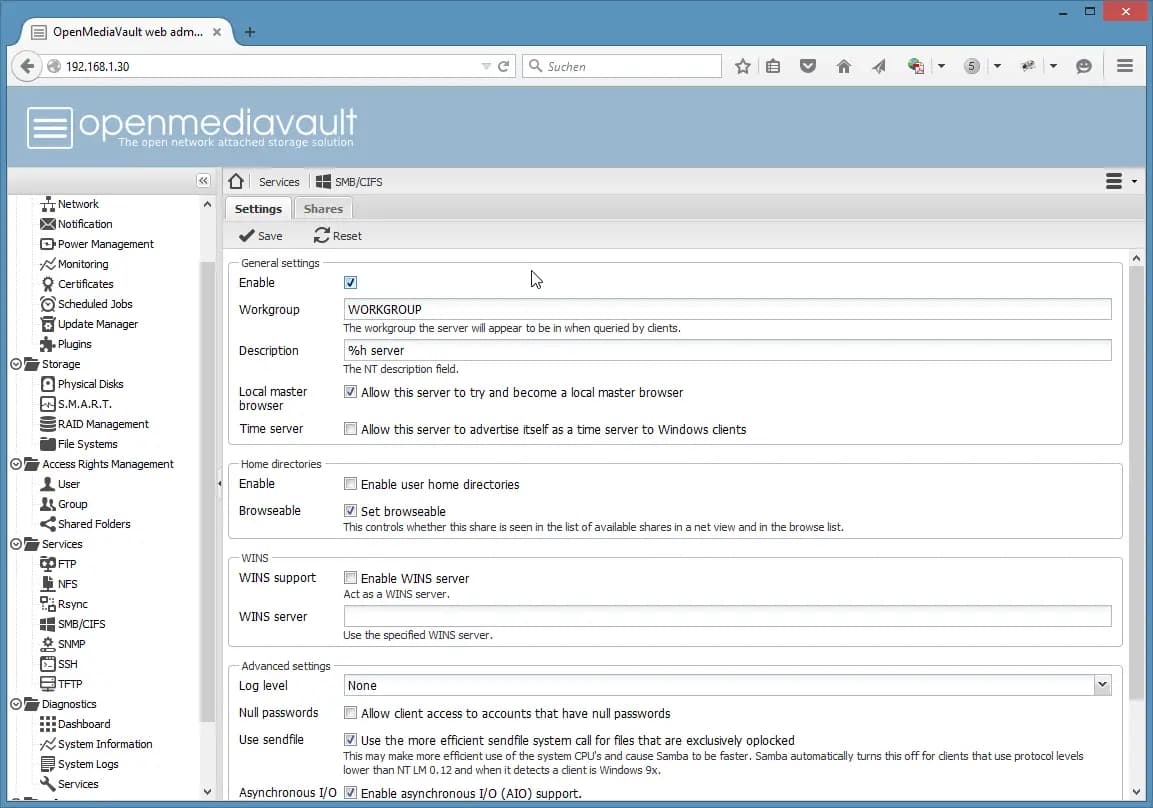Enable user home directories checkbox

click(x=350, y=484)
